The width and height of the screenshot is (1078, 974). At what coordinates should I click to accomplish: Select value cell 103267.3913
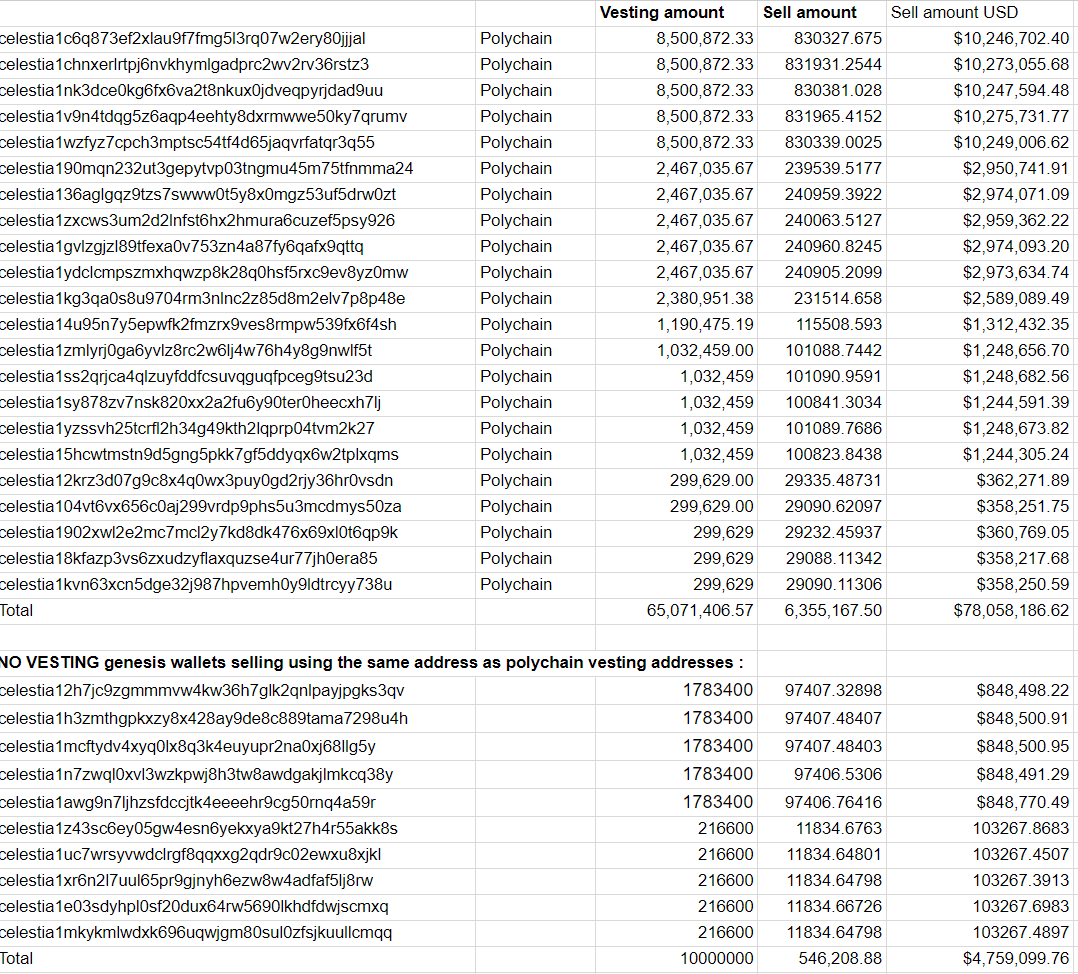(x=1020, y=881)
